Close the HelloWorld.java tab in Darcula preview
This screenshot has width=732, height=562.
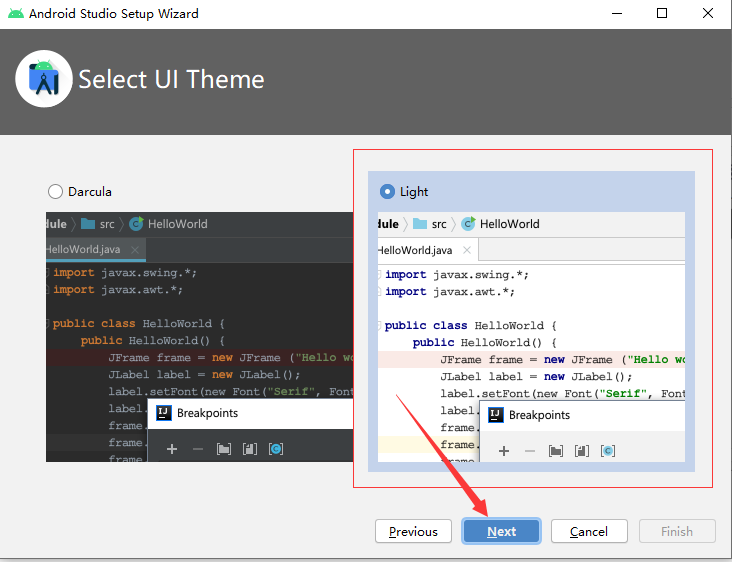(x=135, y=250)
